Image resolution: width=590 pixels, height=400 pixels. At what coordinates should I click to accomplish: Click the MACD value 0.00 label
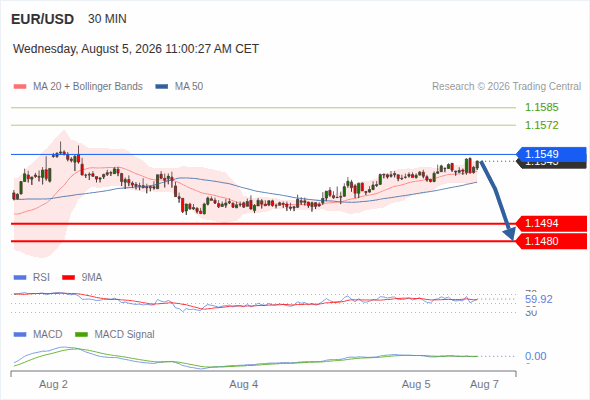tap(536, 356)
